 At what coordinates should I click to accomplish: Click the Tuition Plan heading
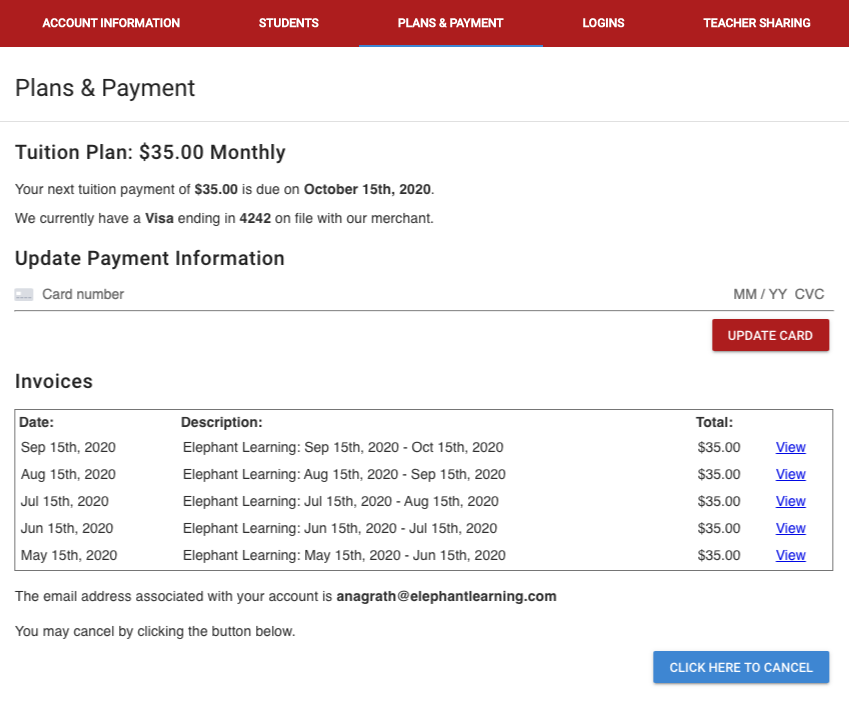click(x=150, y=152)
